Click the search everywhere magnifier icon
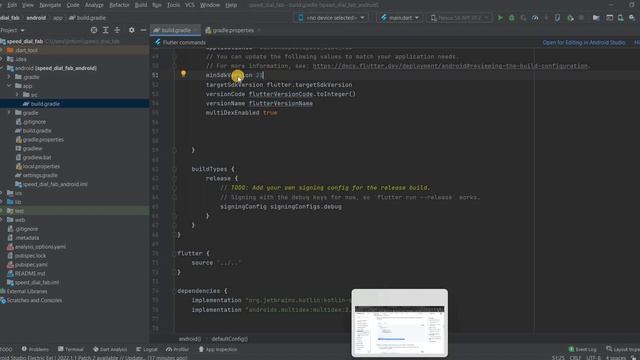The height and width of the screenshot is (360, 640). click(x=632, y=18)
